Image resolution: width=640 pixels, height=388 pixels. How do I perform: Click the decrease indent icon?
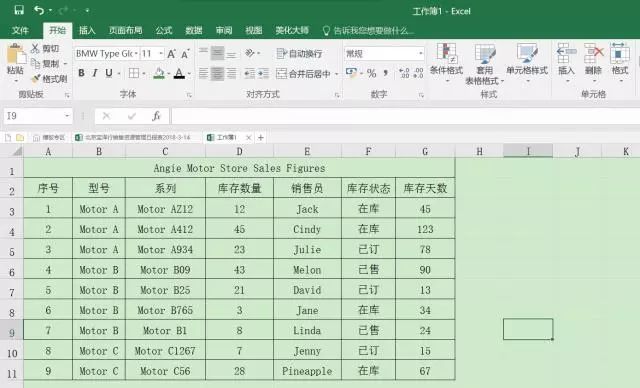tap(249, 73)
